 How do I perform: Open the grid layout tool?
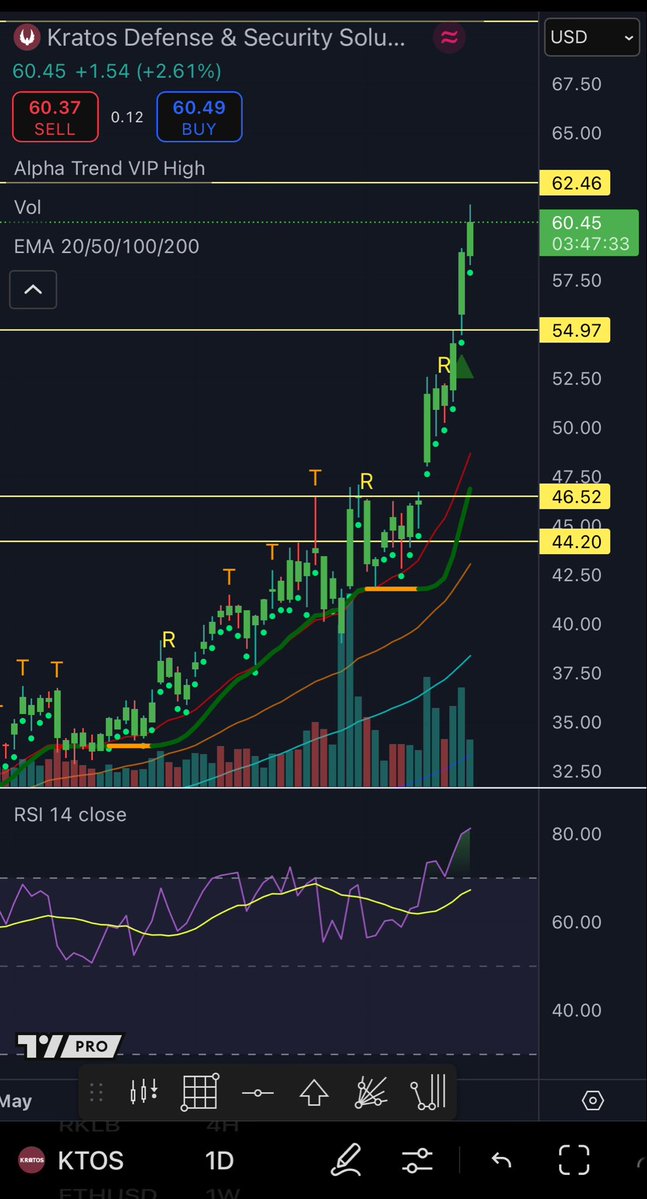(200, 1092)
